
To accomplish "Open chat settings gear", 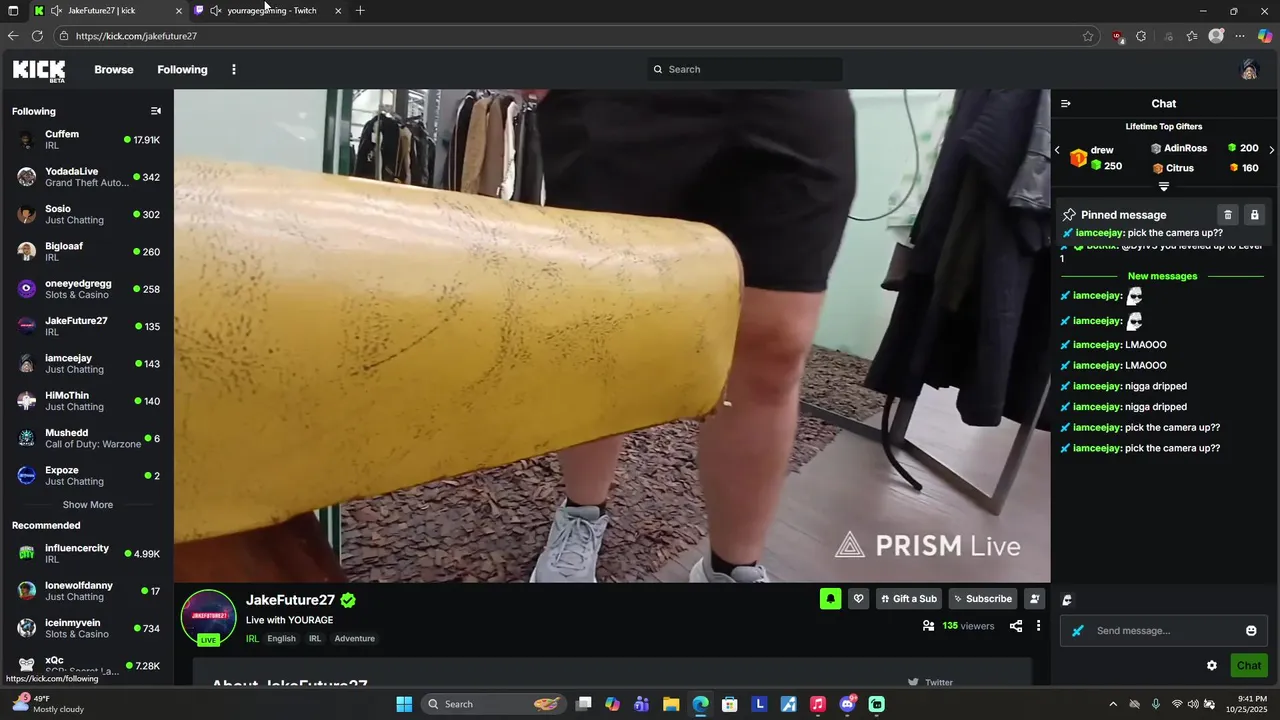I will click(1212, 666).
